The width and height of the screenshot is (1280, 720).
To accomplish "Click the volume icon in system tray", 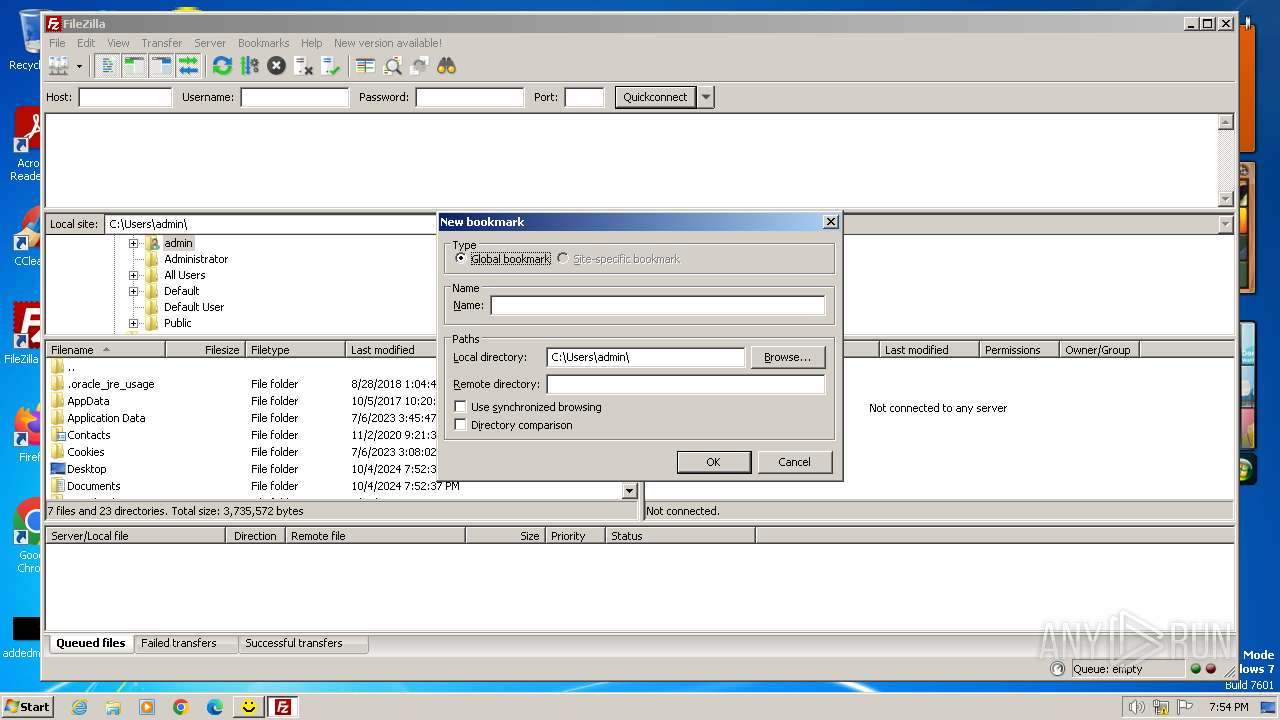I will [x=1137, y=707].
